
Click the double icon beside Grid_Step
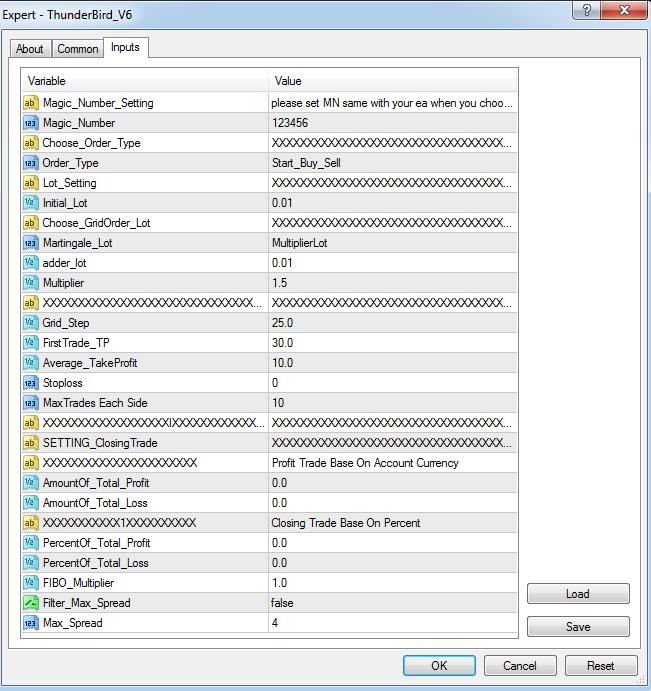coord(30,323)
